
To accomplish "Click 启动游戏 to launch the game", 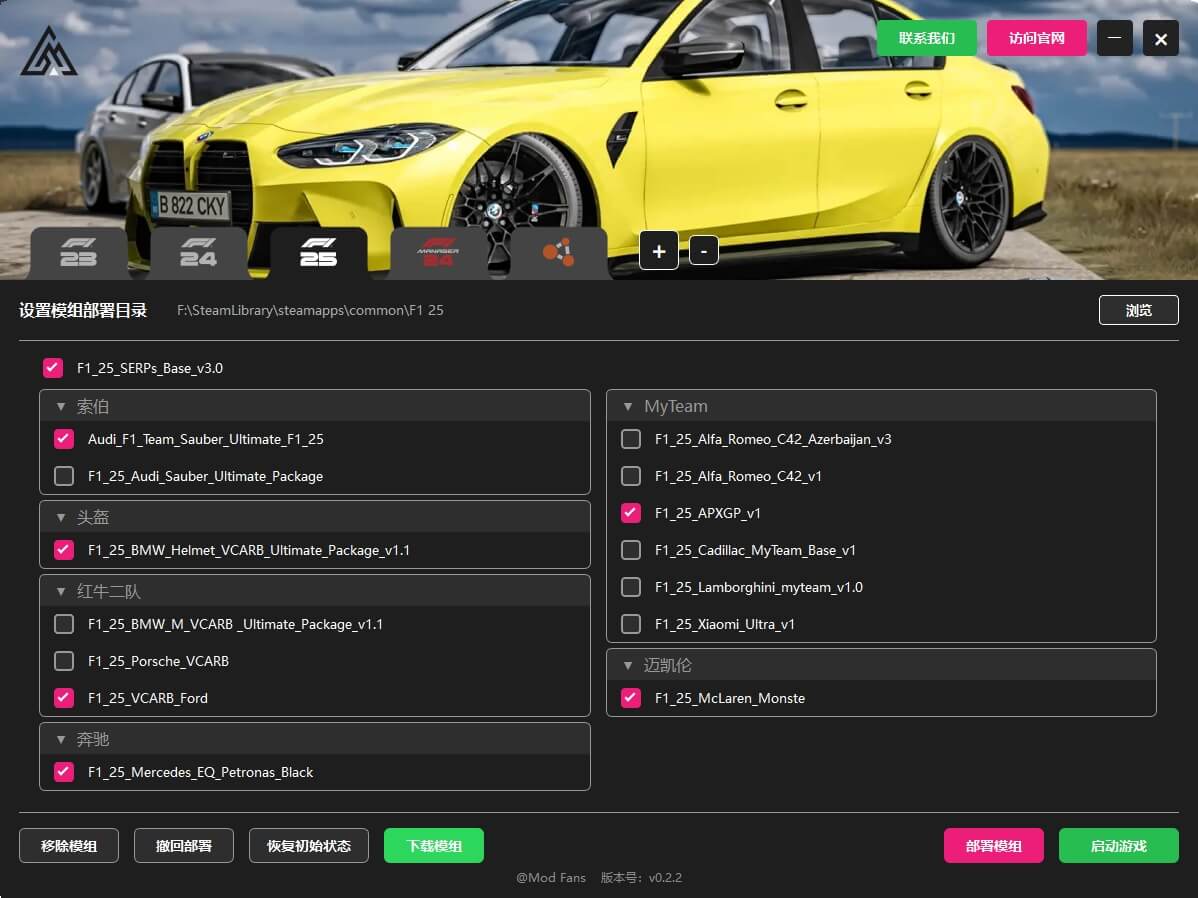I will 1118,846.
